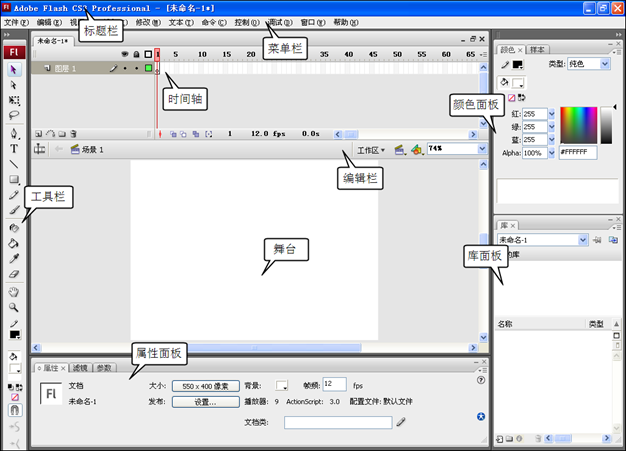Select the Ink Bottle tool
Image resolution: width=626 pixels, height=451 pixels.
(14, 228)
